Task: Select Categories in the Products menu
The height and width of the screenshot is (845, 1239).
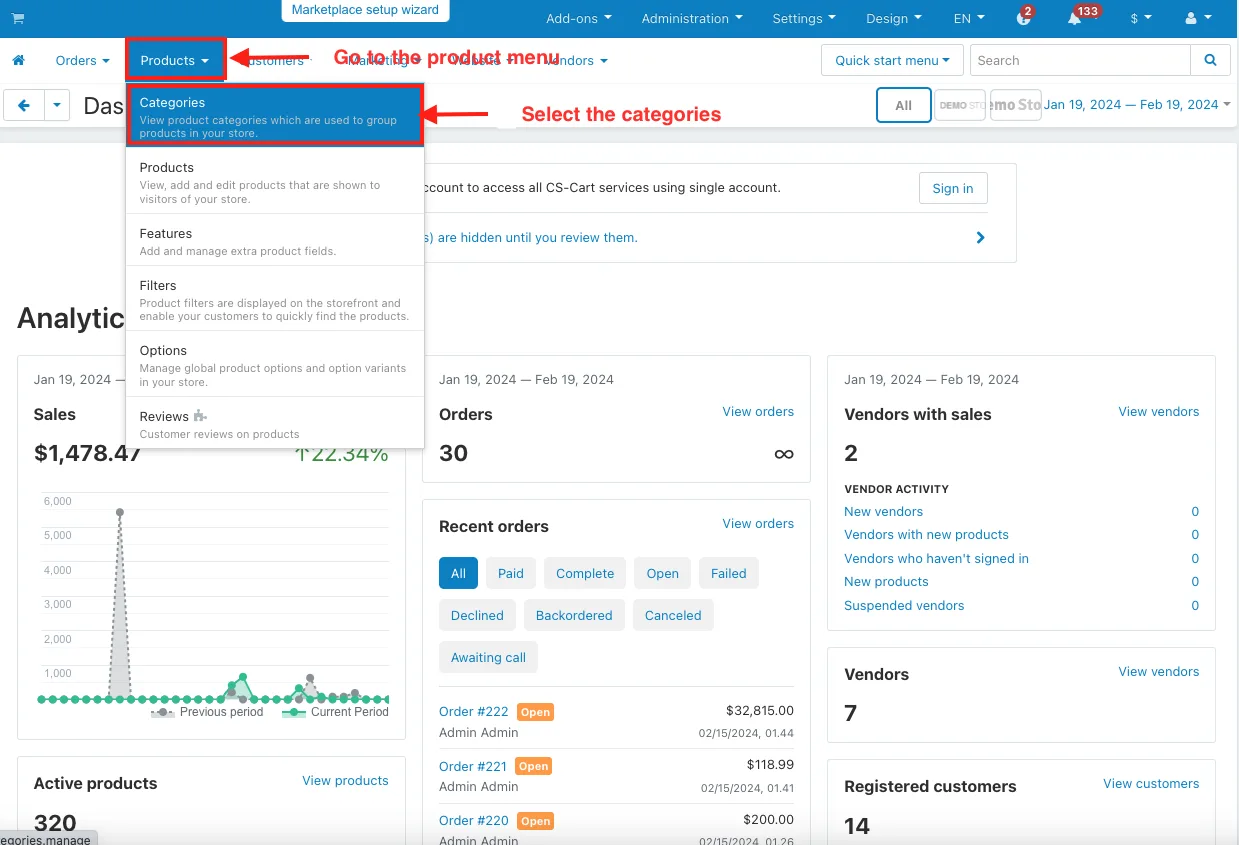Action: point(275,117)
